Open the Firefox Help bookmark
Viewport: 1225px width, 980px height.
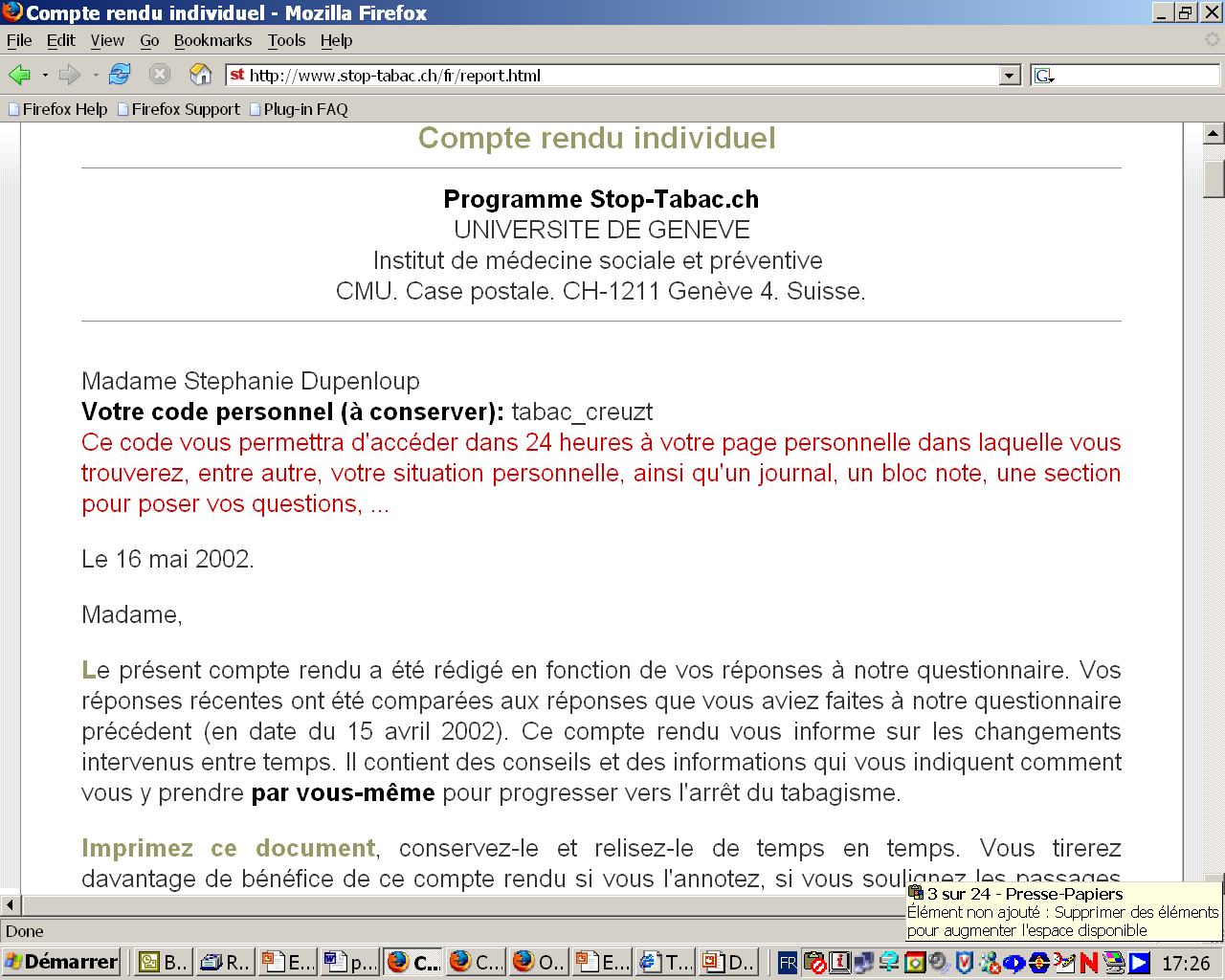(57, 109)
